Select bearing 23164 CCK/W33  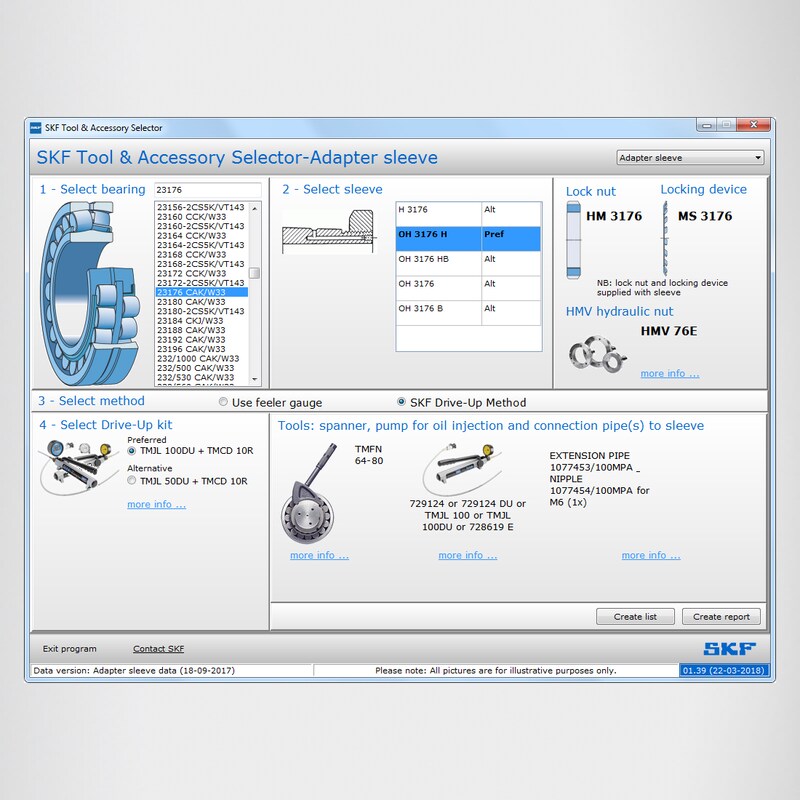tap(201, 236)
